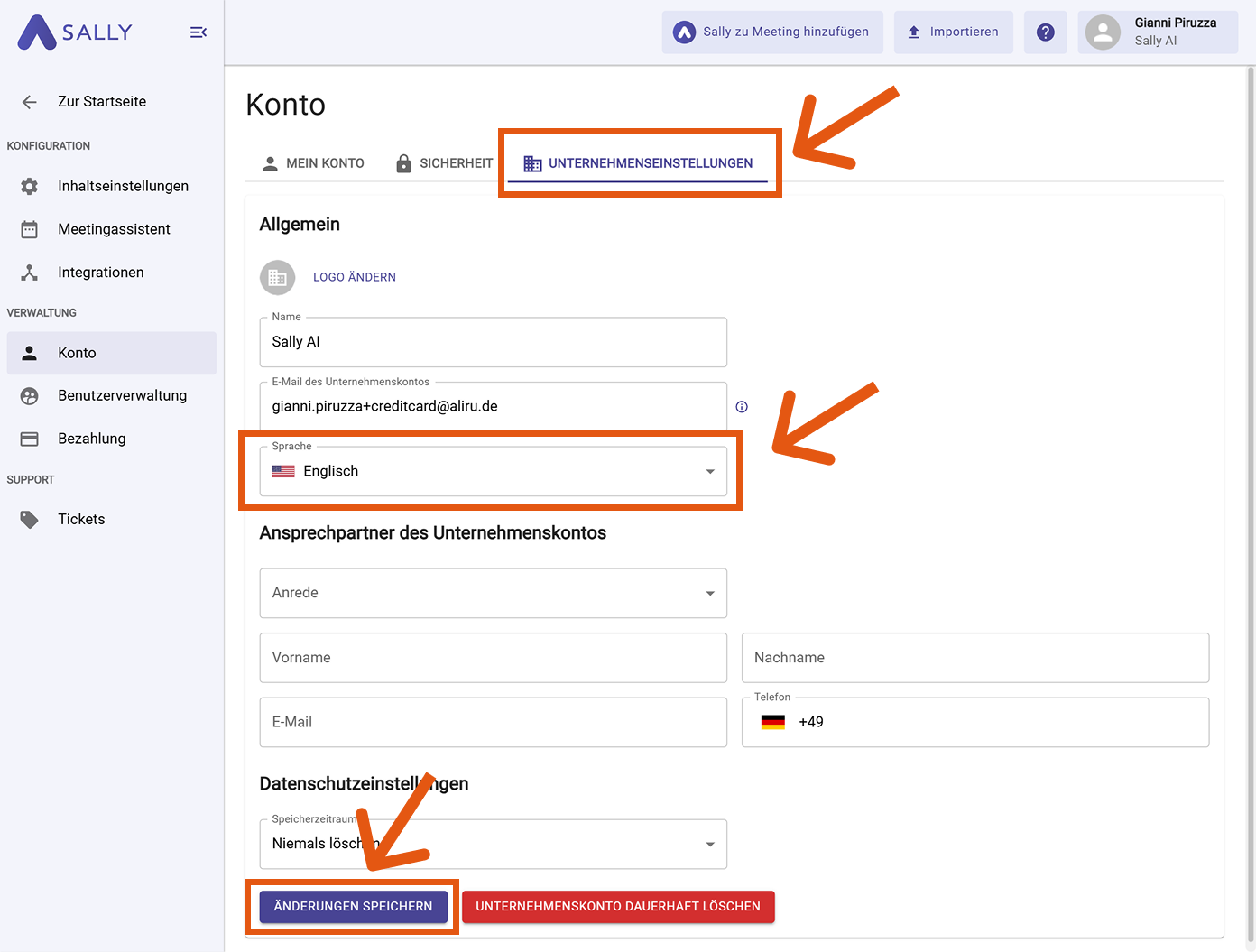This screenshot has width=1256, height=952.
Task: Switch to the Sicherheit tab
Action: 445,163
